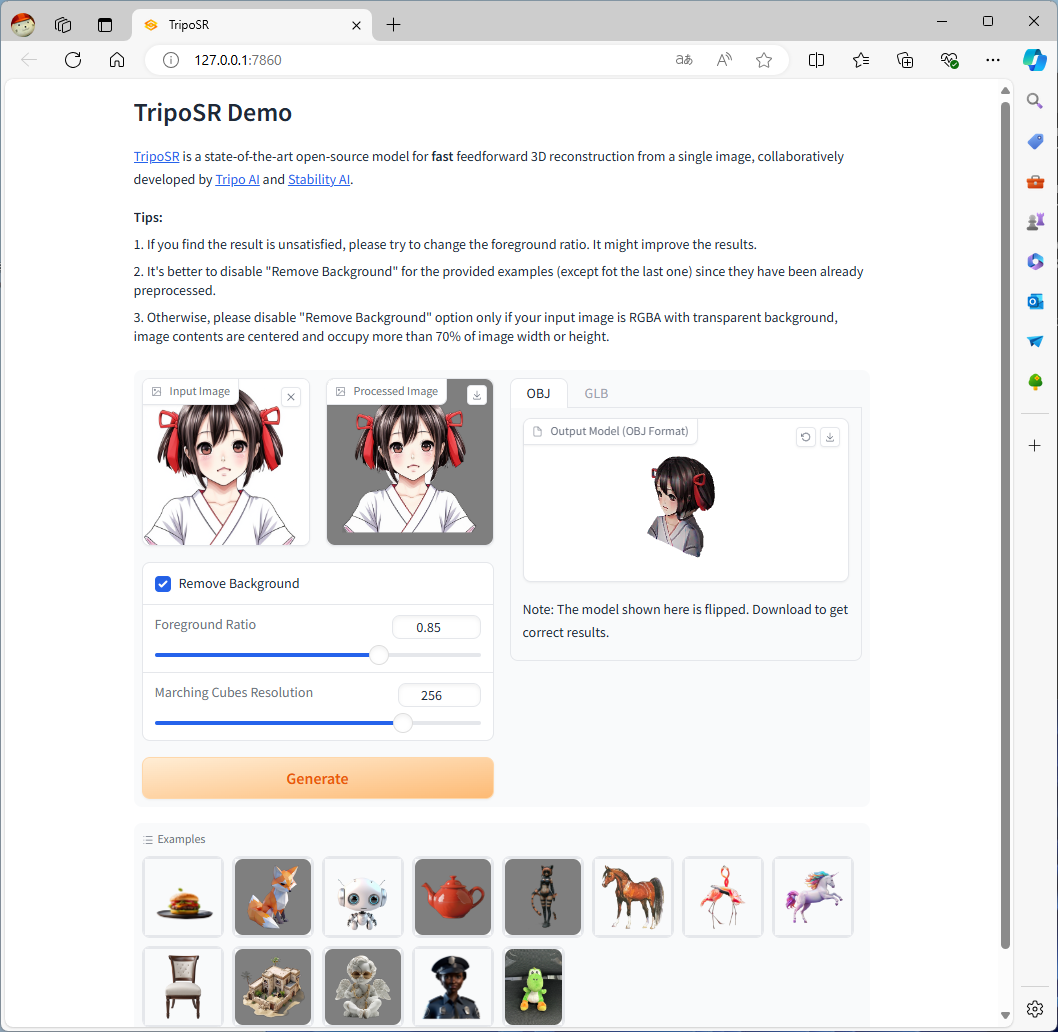Close the TripoSR tab

click(356, 26)
